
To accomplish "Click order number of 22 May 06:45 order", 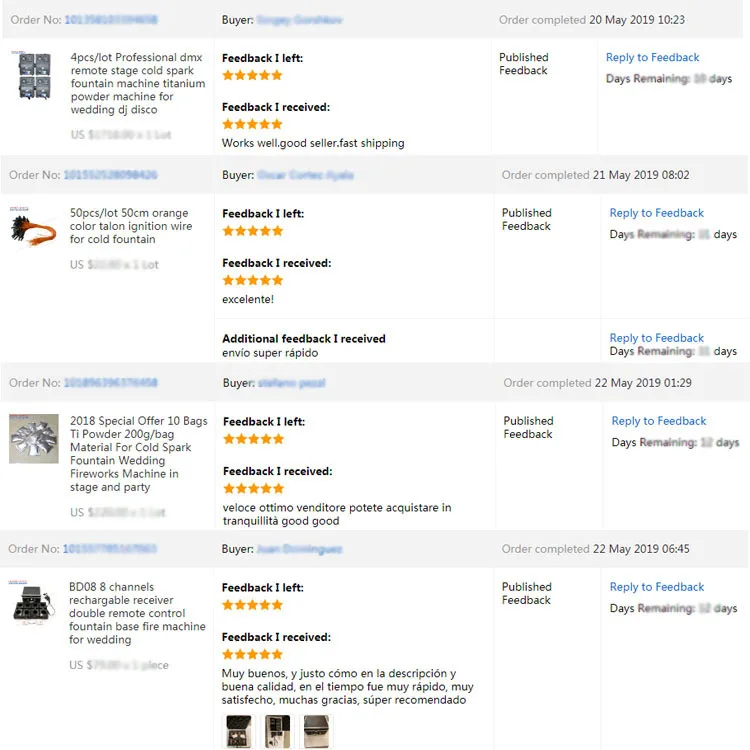I will [110, 549].
